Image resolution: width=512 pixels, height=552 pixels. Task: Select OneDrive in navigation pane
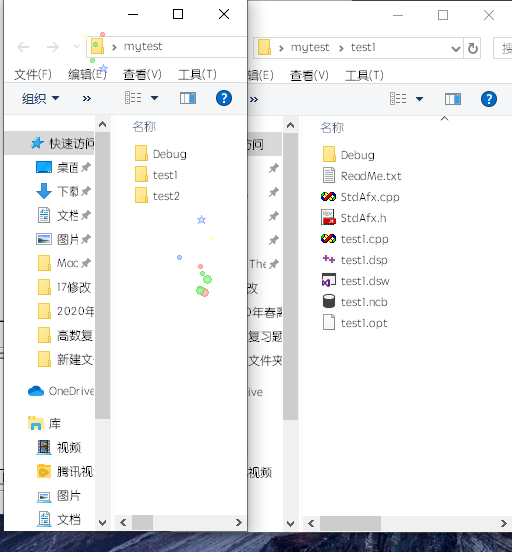[61, 391]
